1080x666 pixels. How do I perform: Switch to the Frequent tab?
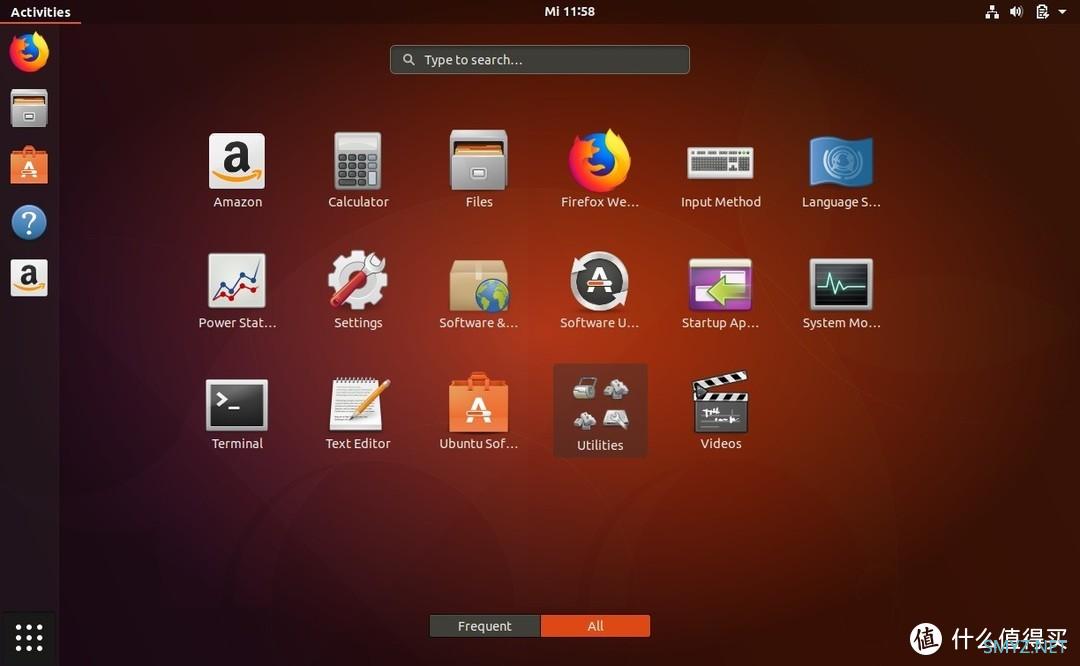point(485,626)
